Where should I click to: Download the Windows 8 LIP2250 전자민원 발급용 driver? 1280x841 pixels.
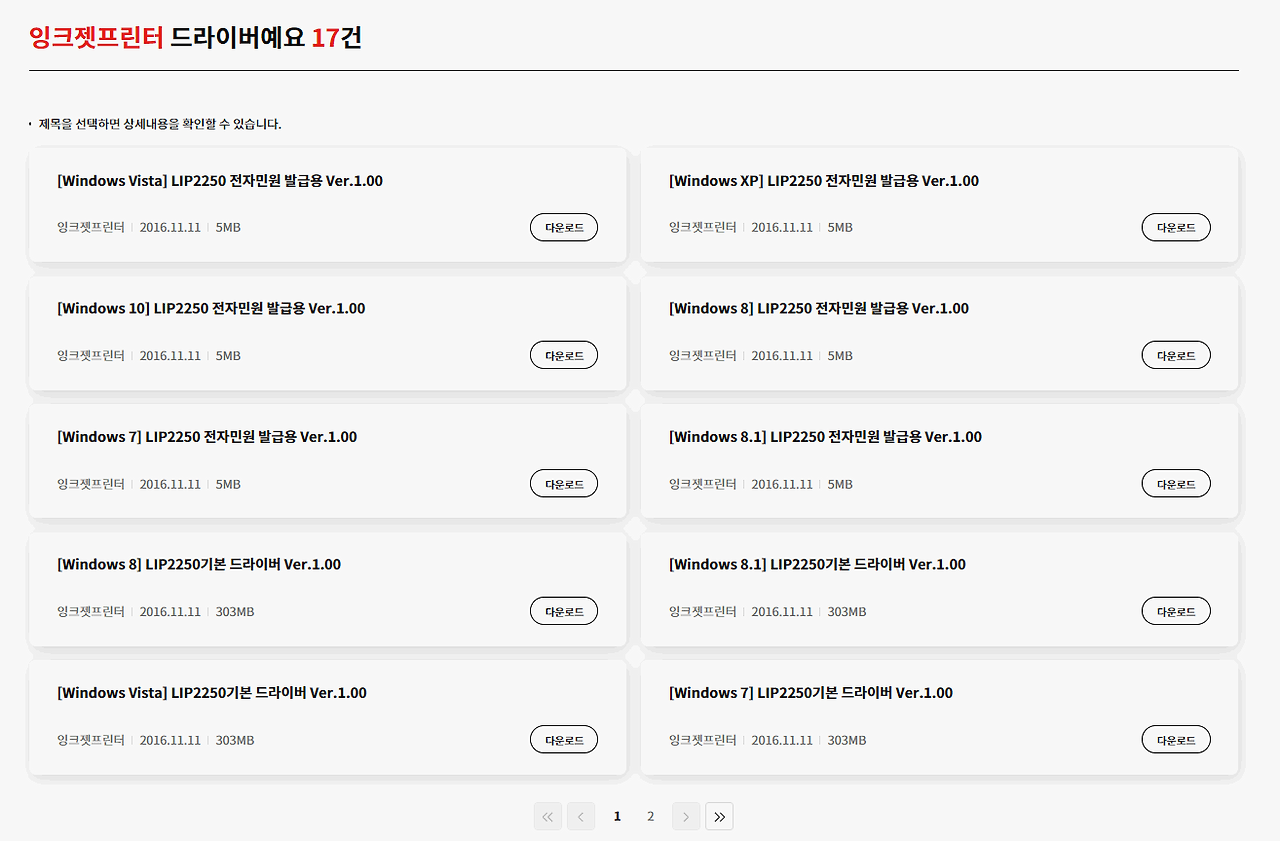pos(1176,354)
